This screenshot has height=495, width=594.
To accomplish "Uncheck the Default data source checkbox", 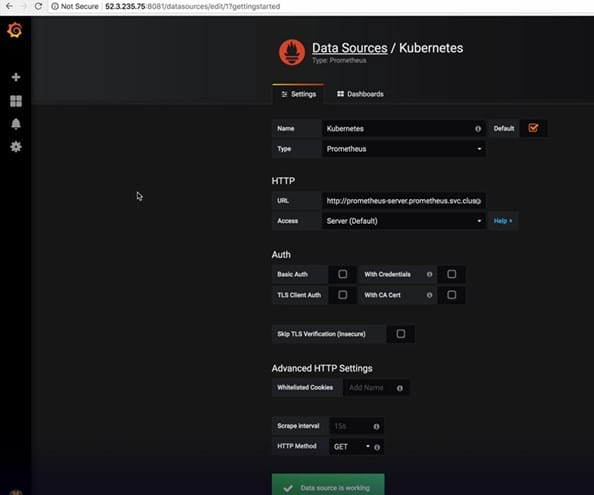I will pyautogui.click(x=533, y=128).
